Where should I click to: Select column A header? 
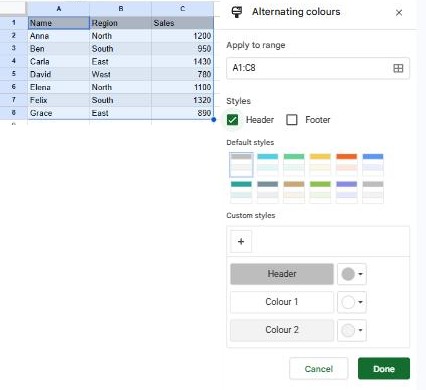59,9
